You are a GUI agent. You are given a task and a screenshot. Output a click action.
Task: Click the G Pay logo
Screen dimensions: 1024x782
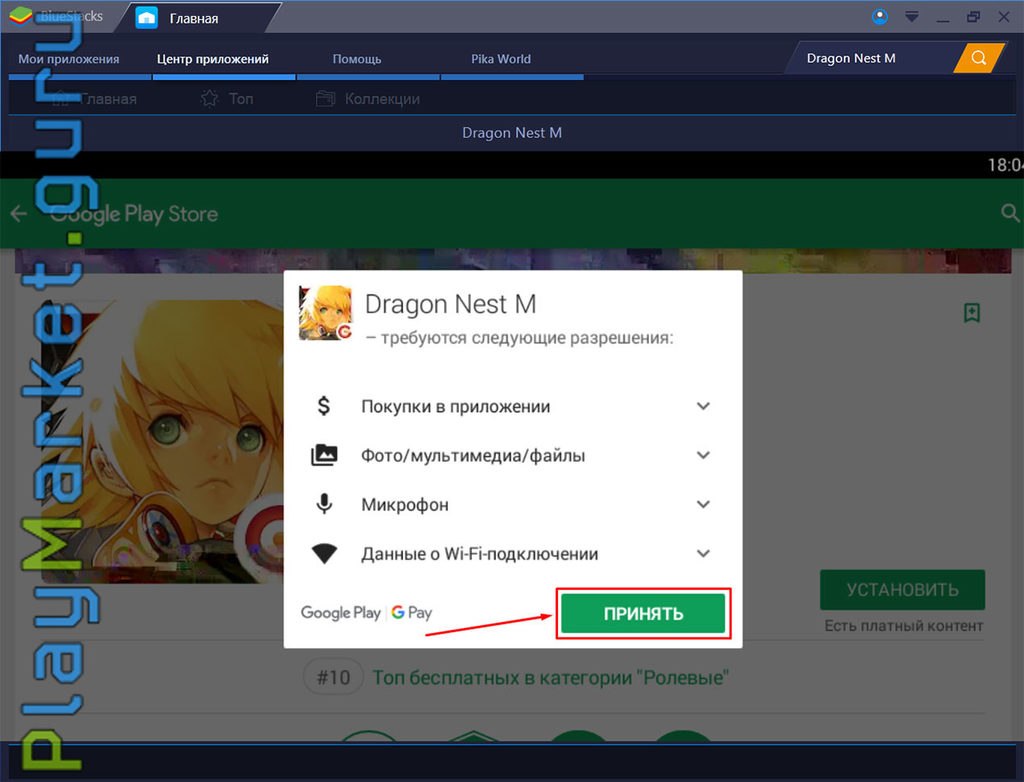pyautogui.click(x=412, y=613)
